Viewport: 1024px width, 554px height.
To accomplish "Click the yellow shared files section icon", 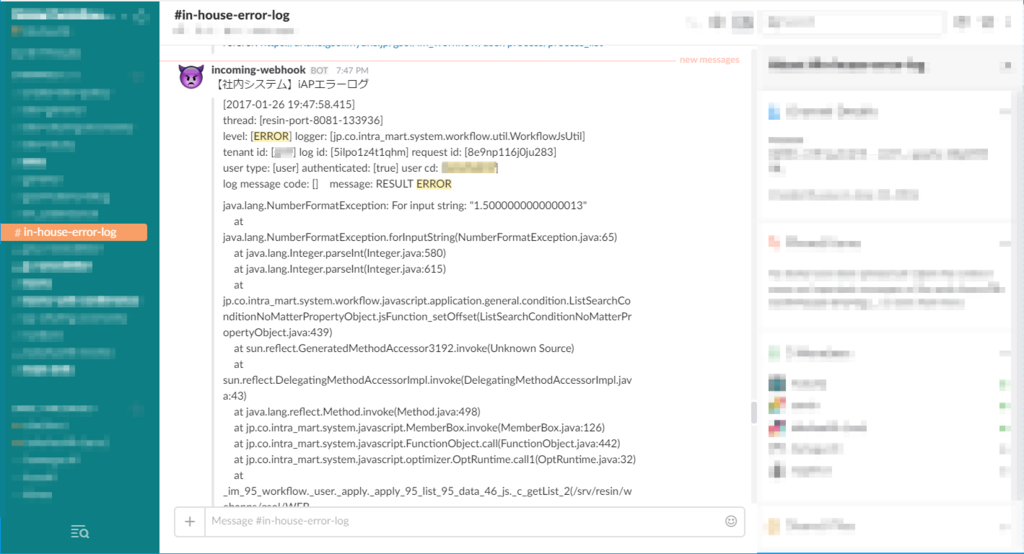I will tap(774, 526).
